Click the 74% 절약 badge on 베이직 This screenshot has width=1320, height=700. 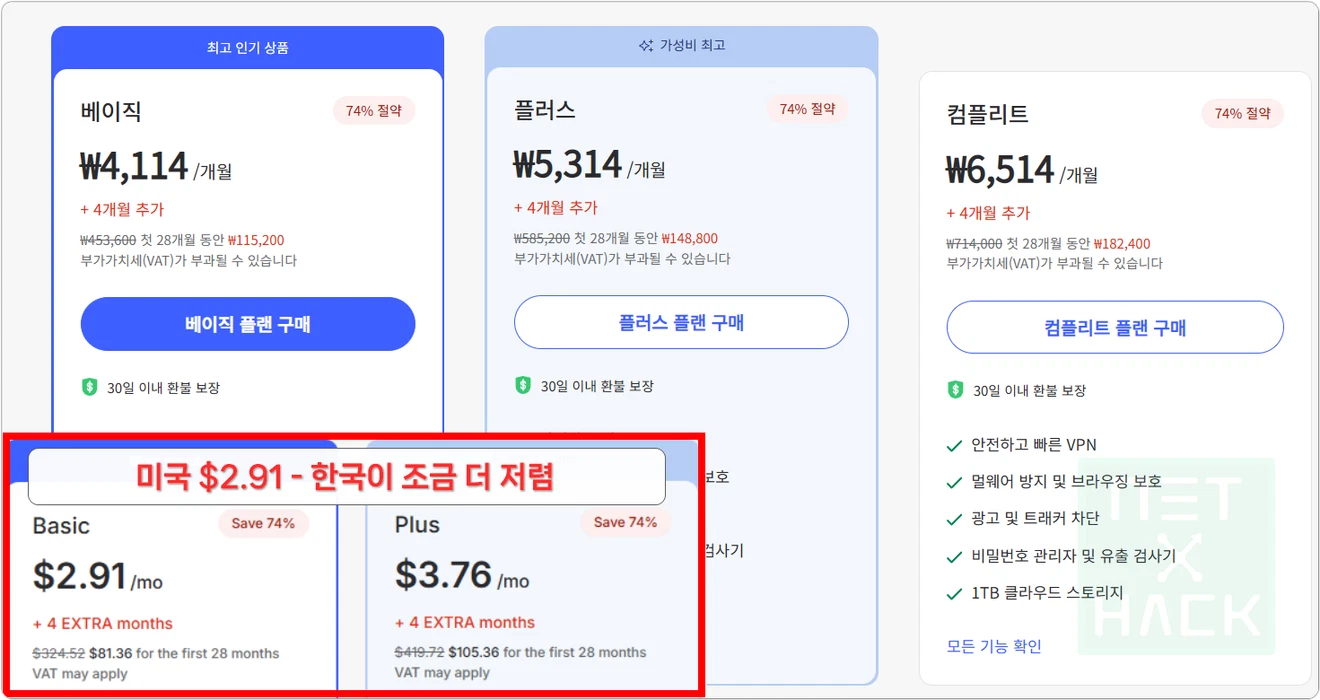coord(373,111)
